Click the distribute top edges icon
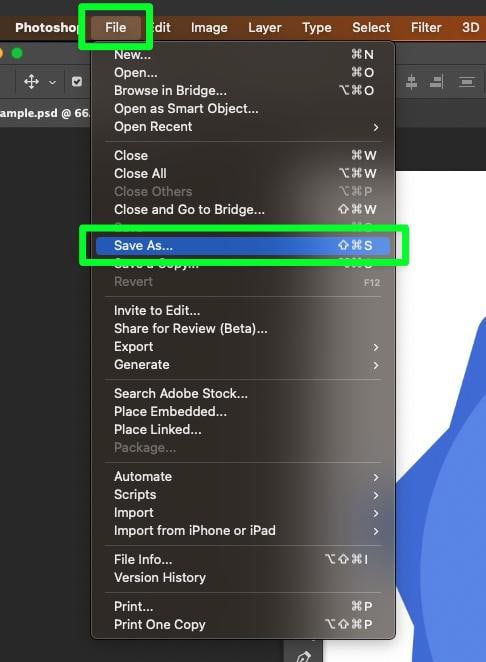The width and height of the screenshot is (486, 662). (x=466, y=82)
